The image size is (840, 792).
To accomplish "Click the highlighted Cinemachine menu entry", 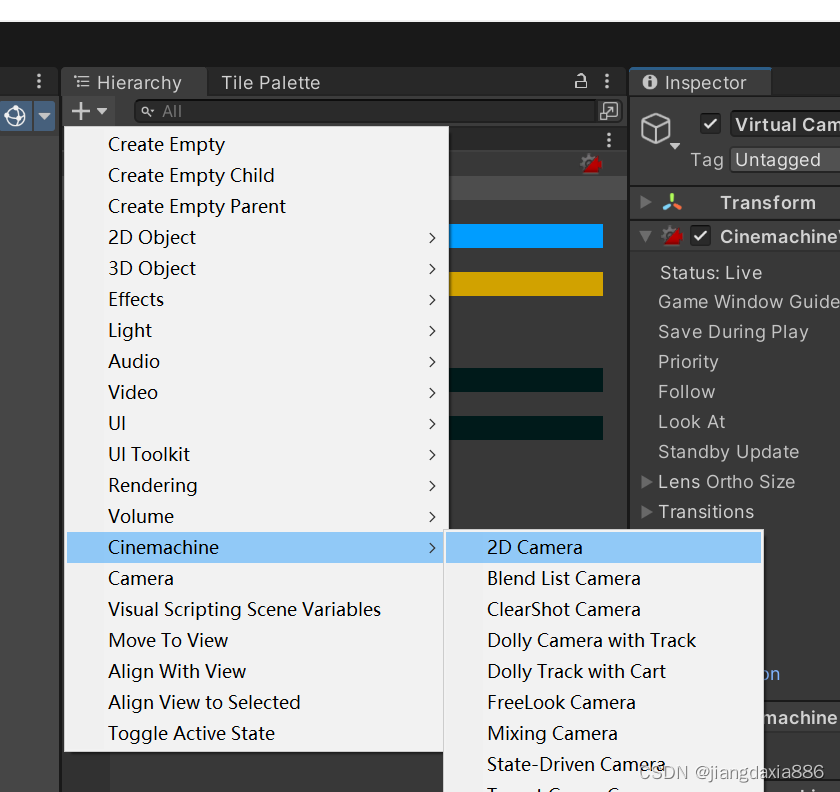I will (x=256, y=548).
